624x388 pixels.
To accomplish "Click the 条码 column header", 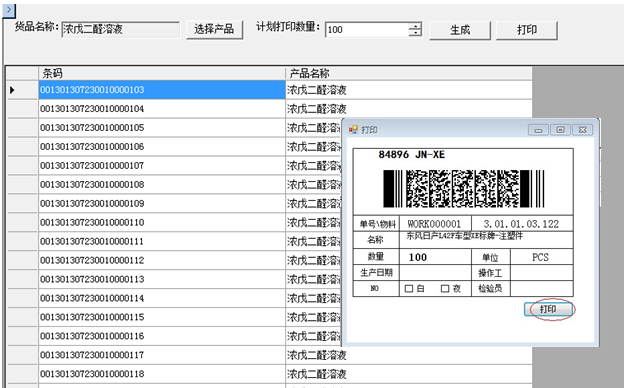I will pos(162,73).
